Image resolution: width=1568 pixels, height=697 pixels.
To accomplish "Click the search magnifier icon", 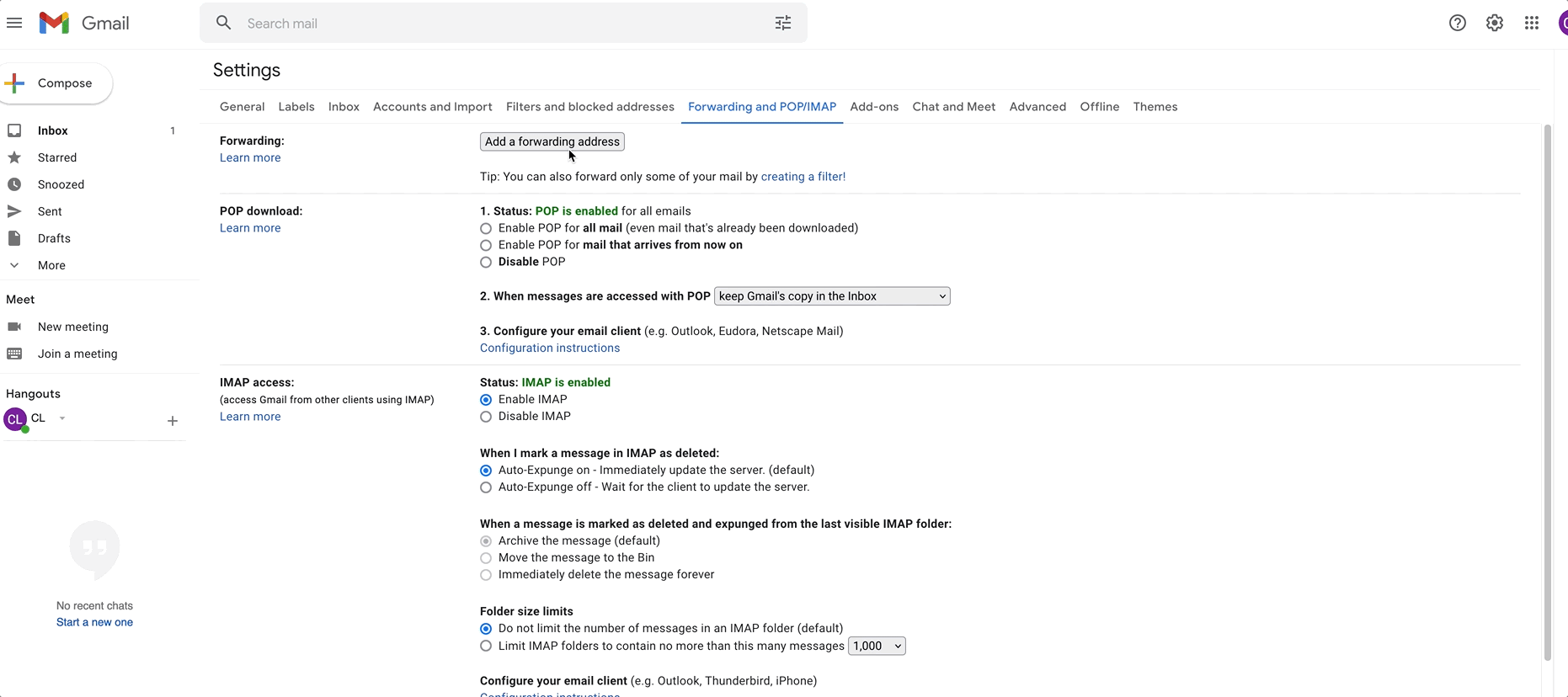I will click(x=223, y=23).
